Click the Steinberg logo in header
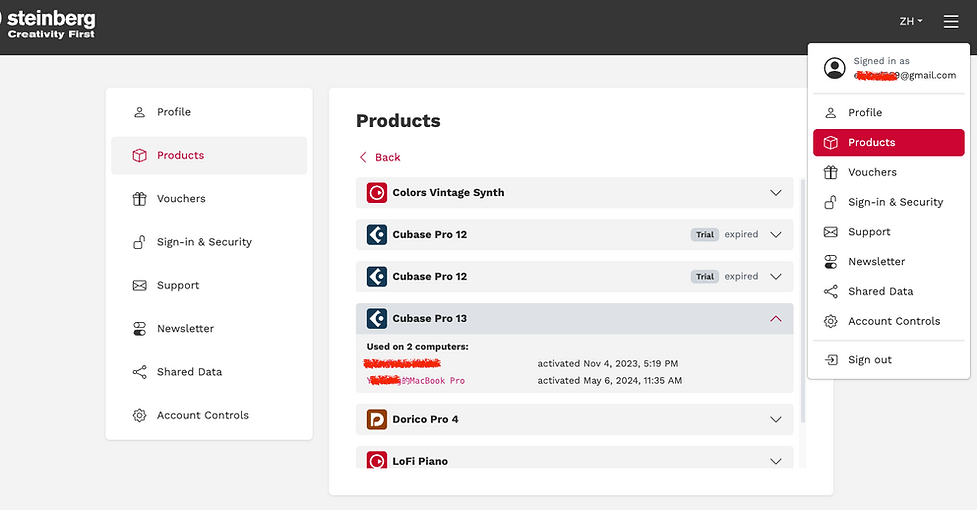 pyautogui.click(x=48, y=25)
